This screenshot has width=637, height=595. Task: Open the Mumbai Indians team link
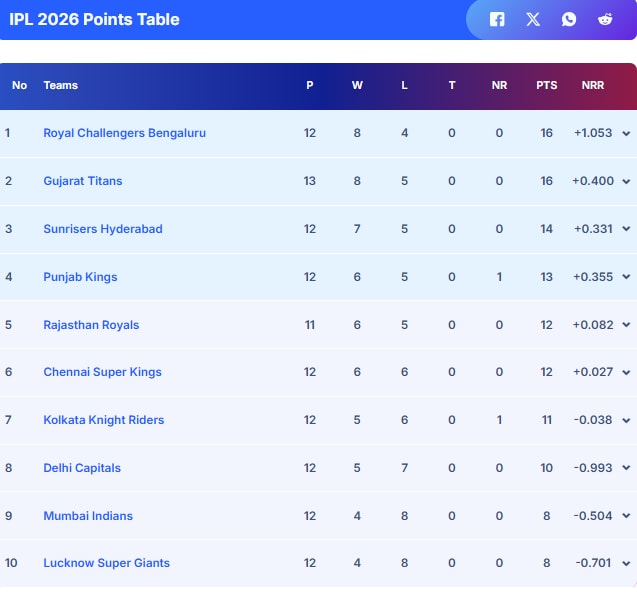(88, 516)
